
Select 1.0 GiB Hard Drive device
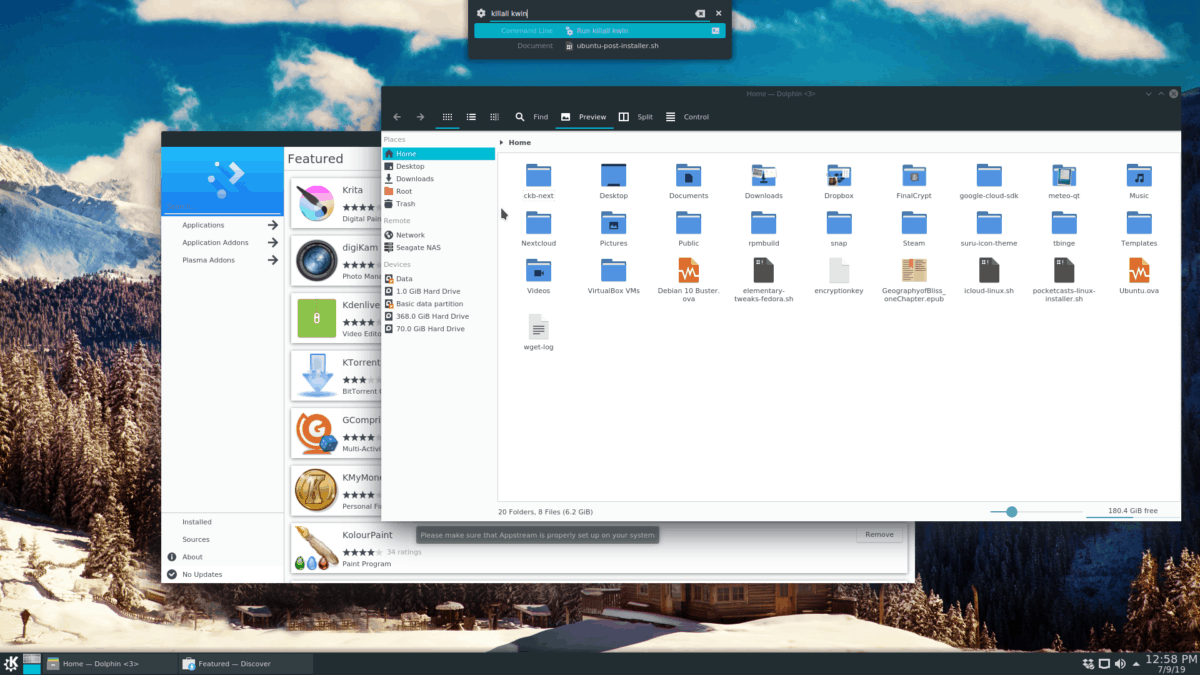pos(438,291)
